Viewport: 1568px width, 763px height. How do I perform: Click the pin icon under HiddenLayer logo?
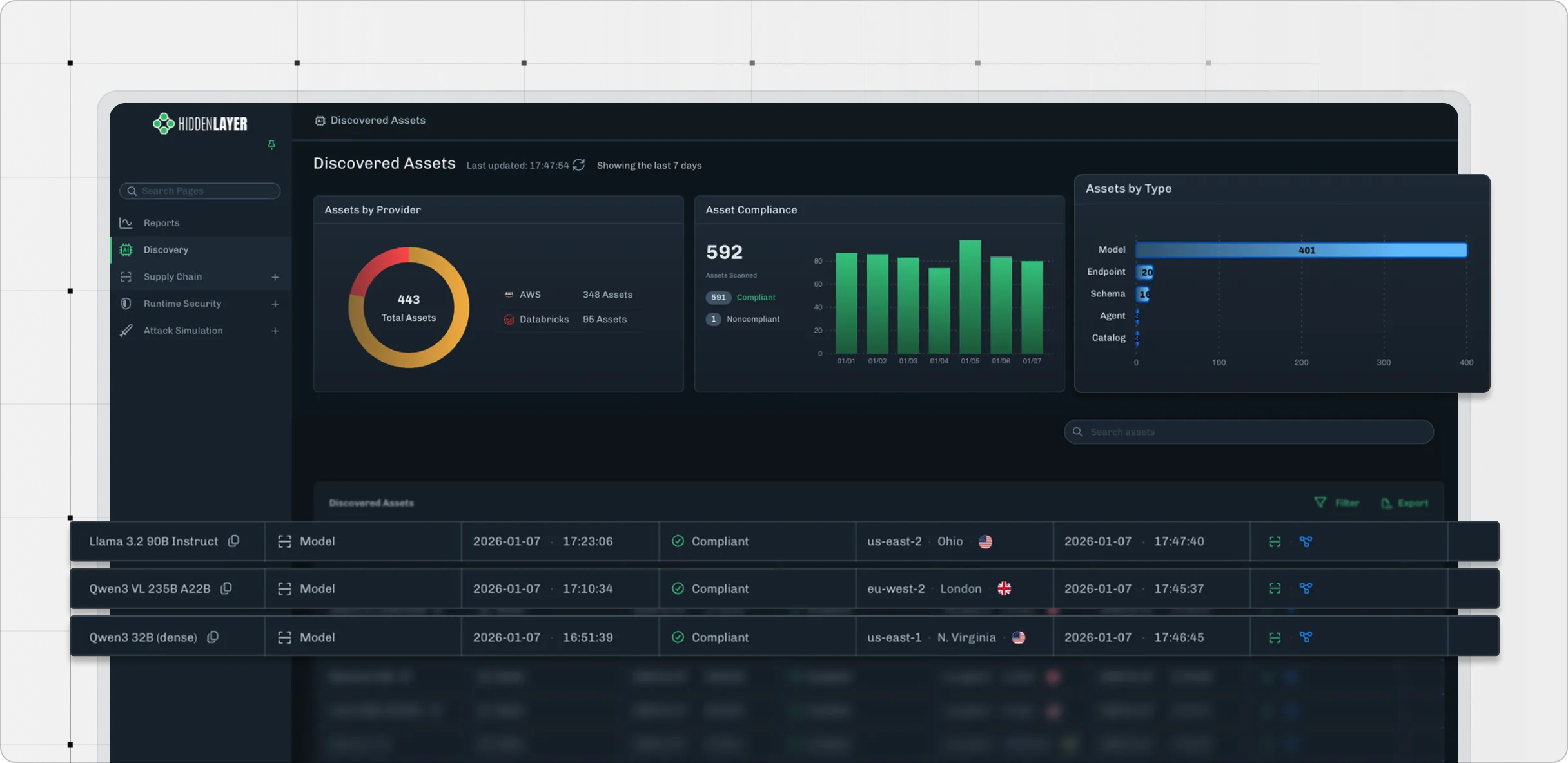(271, 144)
